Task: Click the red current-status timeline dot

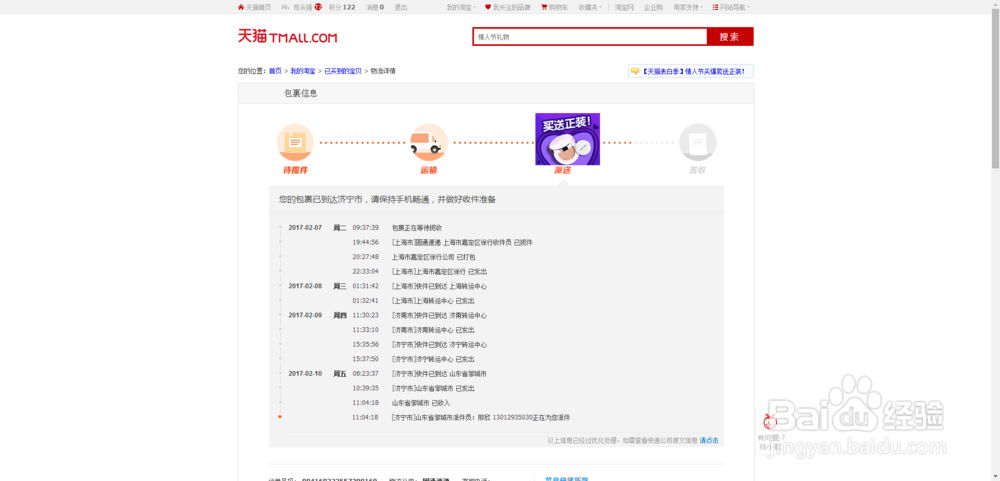Action: pyautogui.click(x=280, y=417)
